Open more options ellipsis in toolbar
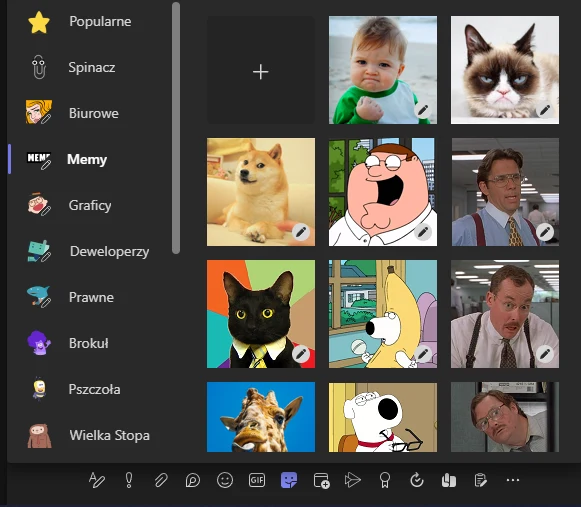Screen dimensions: 581x507 pos(513,480)
